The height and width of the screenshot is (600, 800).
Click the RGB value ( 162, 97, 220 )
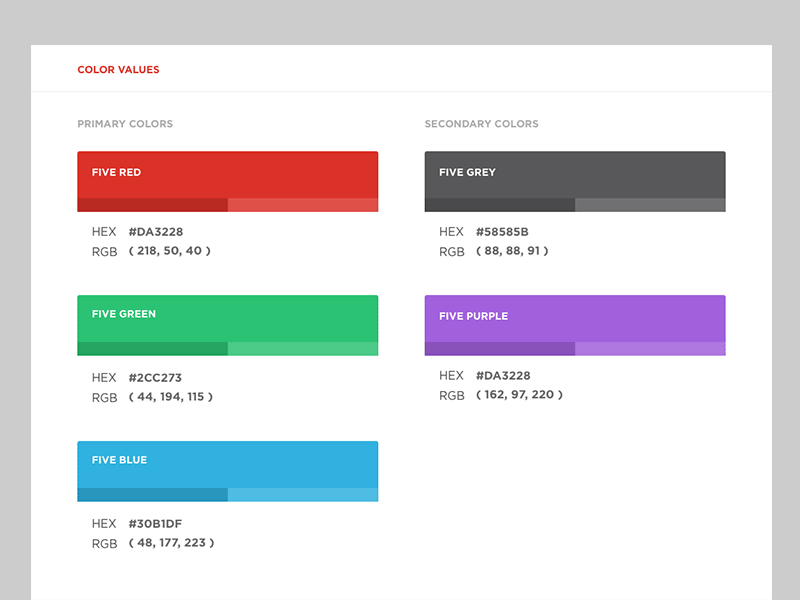pyautogui.click(x=519, y=394)
